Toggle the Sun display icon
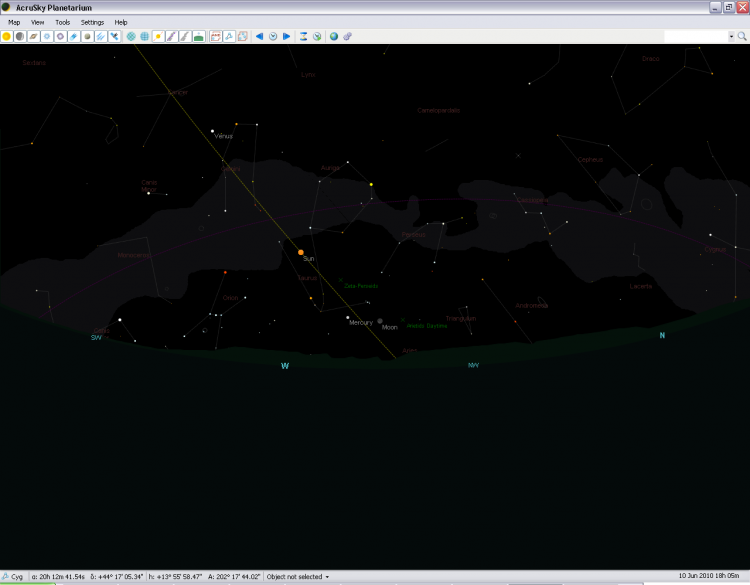The image size is (750, 585). (7, 36)
